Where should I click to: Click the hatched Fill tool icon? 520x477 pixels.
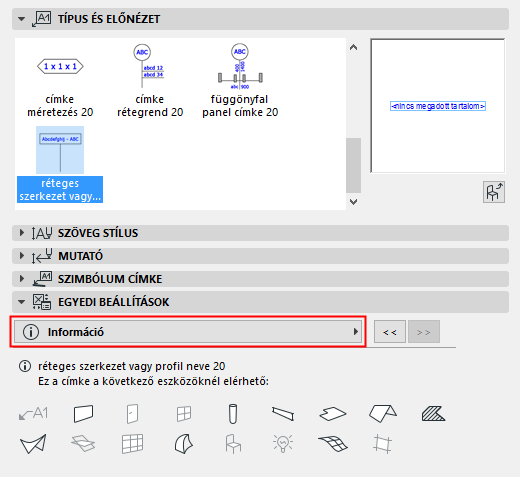point(433,414)
